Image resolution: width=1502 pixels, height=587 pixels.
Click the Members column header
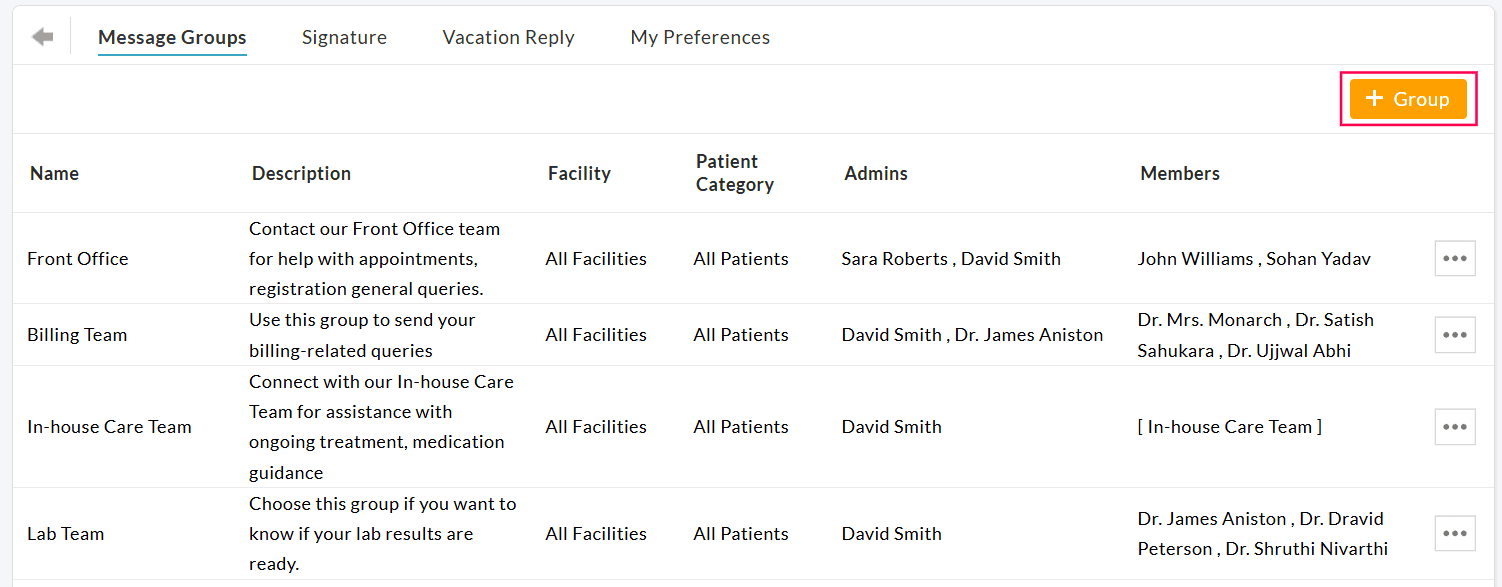point(1180,173)
